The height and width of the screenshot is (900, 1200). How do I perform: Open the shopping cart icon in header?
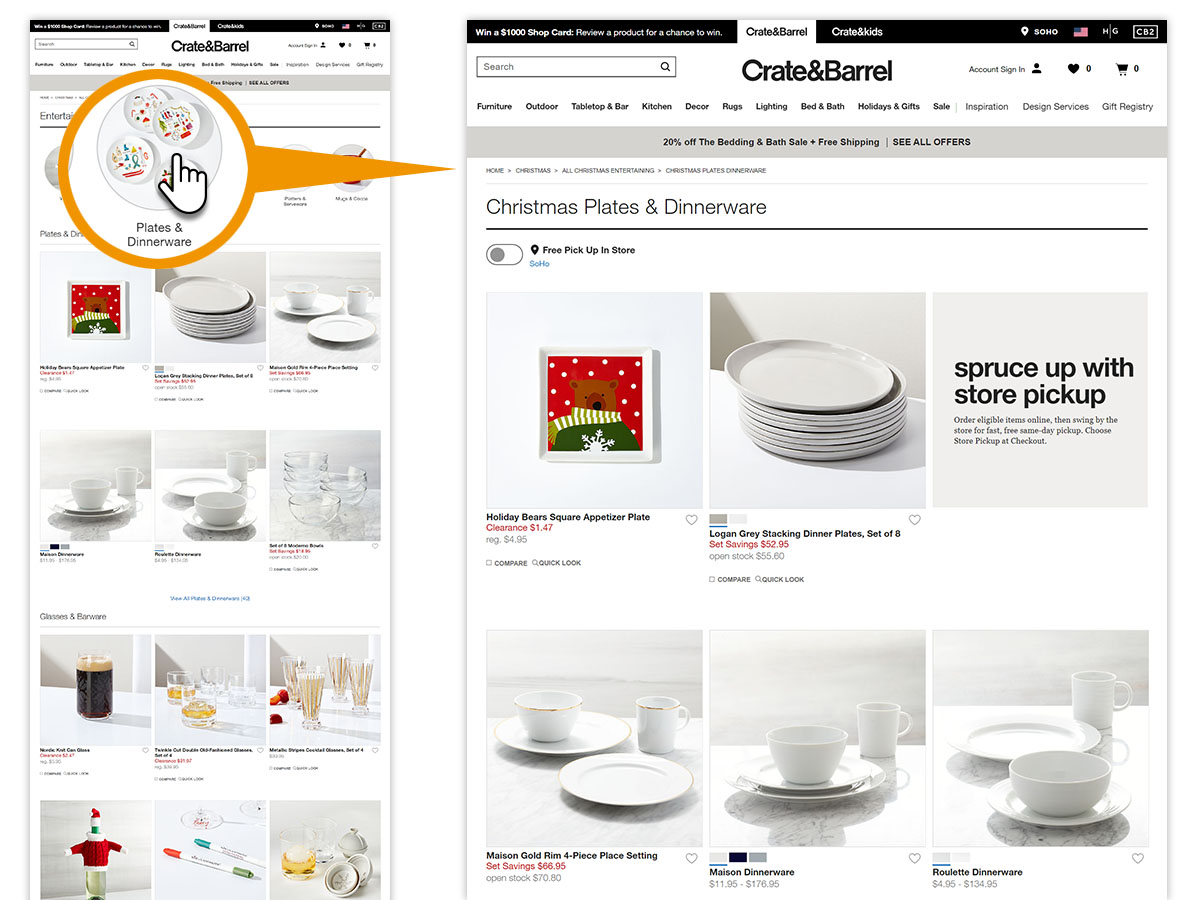click(1122, 69)
